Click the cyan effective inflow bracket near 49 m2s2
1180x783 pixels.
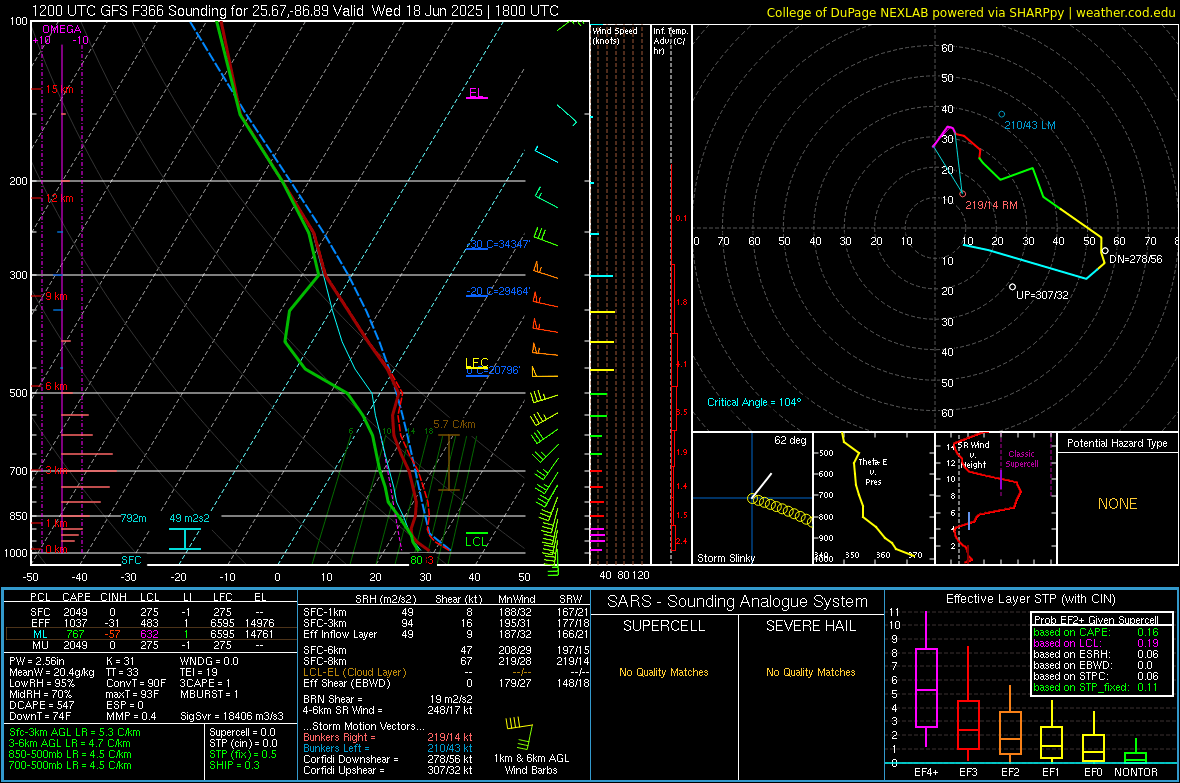(184, 539)
